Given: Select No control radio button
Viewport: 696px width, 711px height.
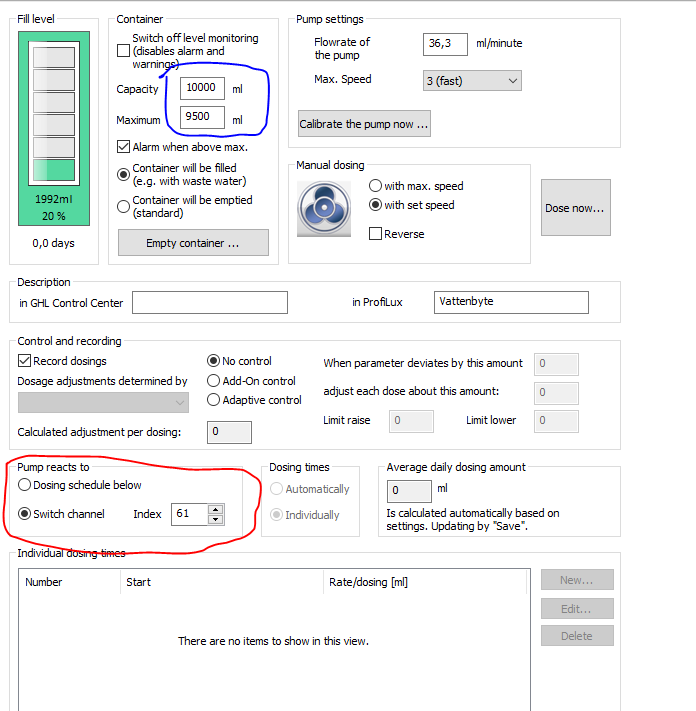Looking at the screenshot, I should pyautogui.click(x=213, y=360).
